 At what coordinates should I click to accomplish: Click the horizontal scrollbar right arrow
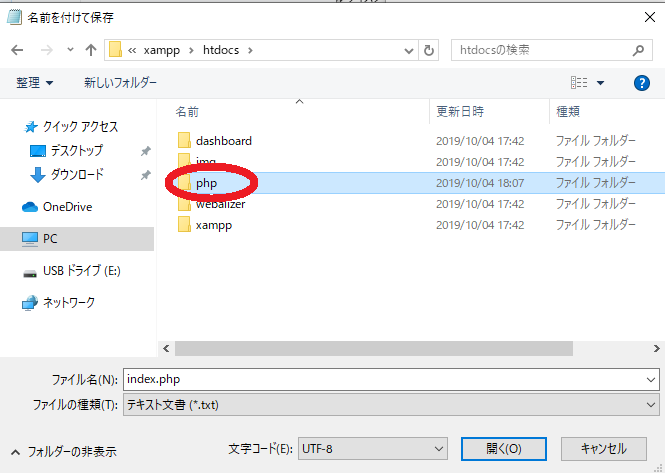pyautogui.click(x=657, y=349)
